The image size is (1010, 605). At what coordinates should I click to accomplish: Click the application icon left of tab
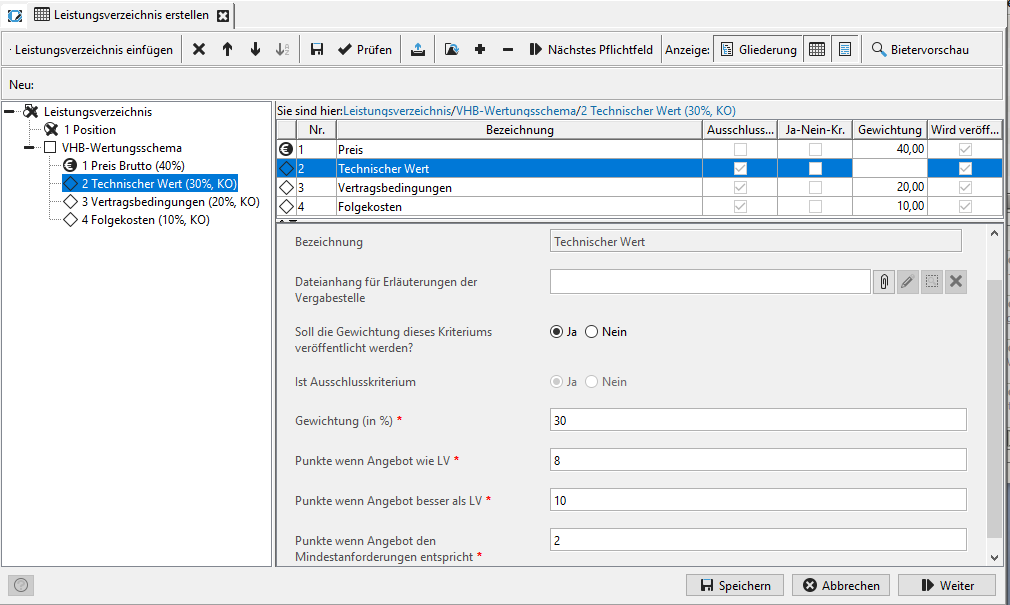15,15
